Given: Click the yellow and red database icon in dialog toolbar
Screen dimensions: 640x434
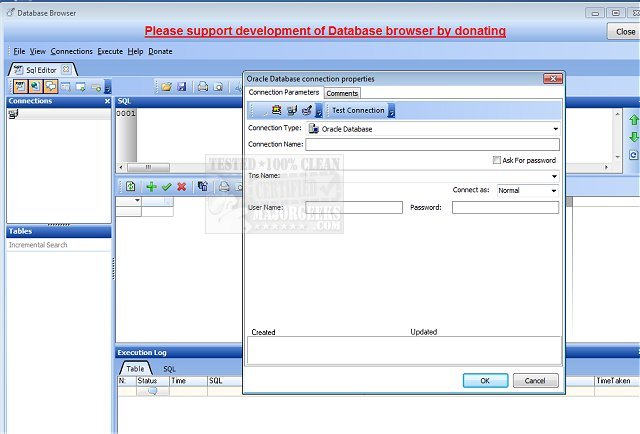Looking at the screenshot, I should pos(276,110).
